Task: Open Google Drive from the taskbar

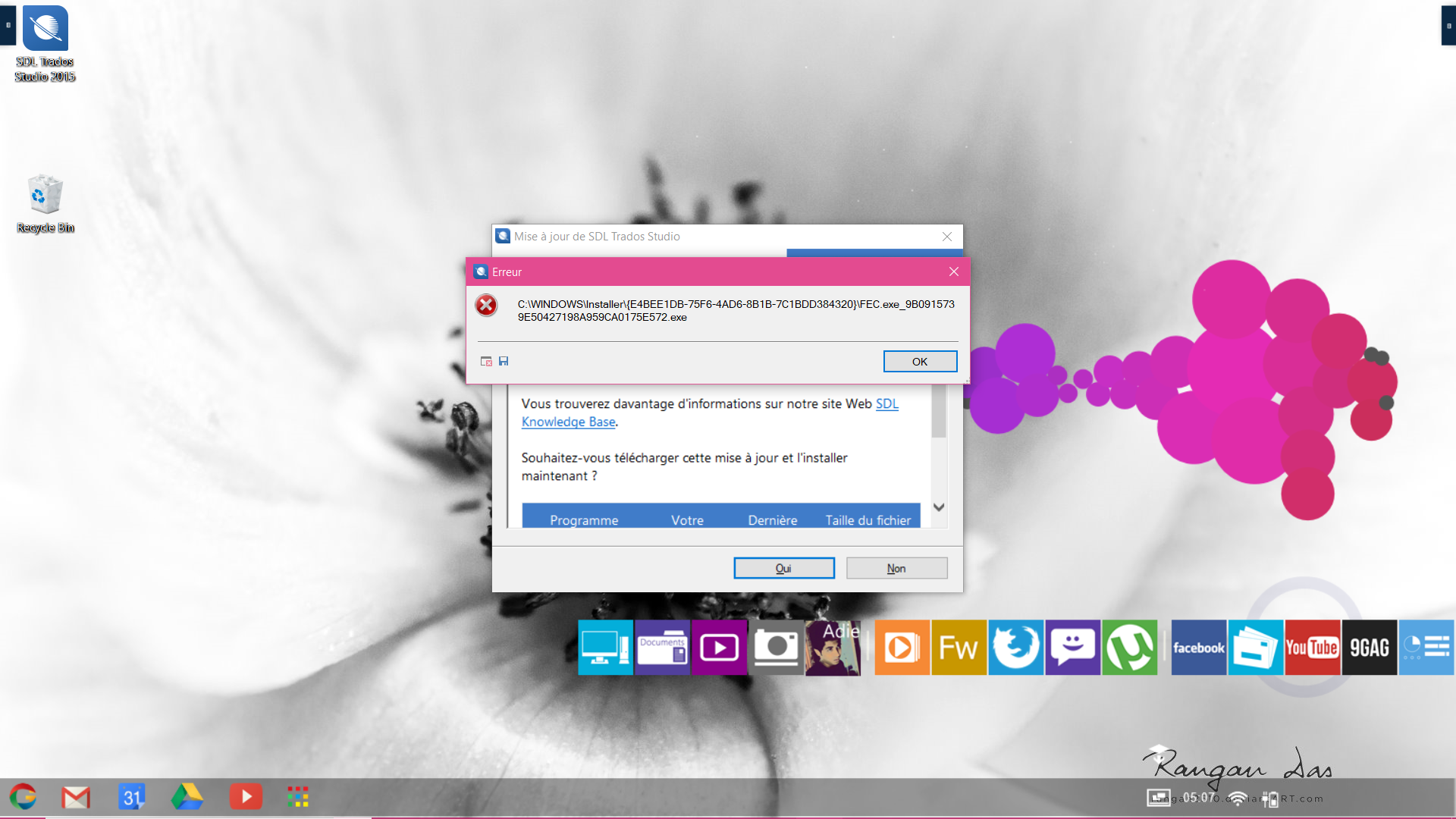Action: [187, 797]
